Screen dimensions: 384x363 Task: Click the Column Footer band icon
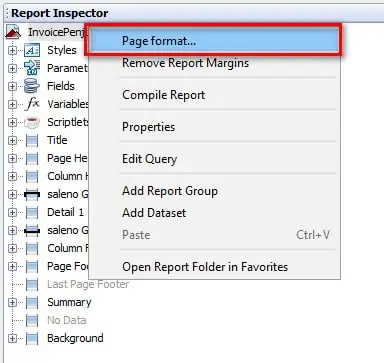32,248
